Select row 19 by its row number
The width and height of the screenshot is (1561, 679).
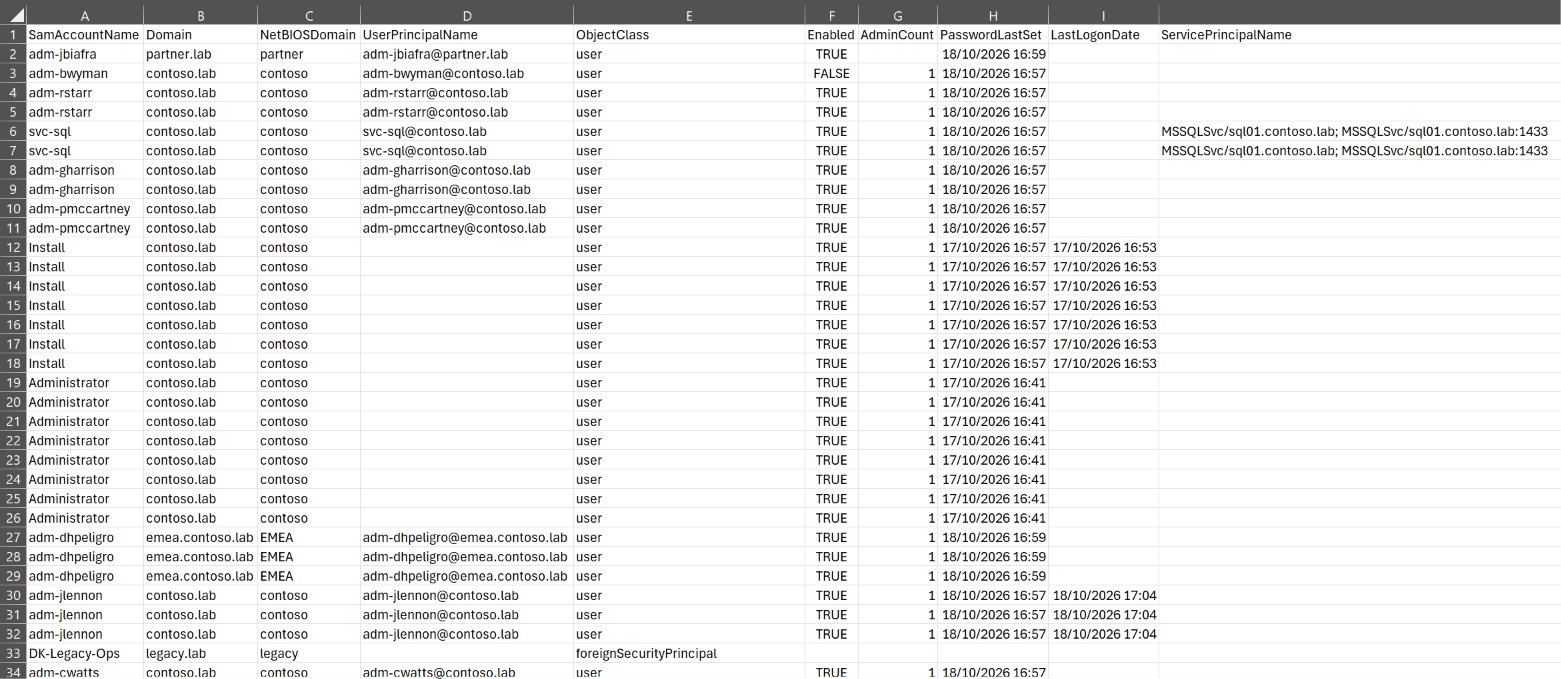point(13,383)
